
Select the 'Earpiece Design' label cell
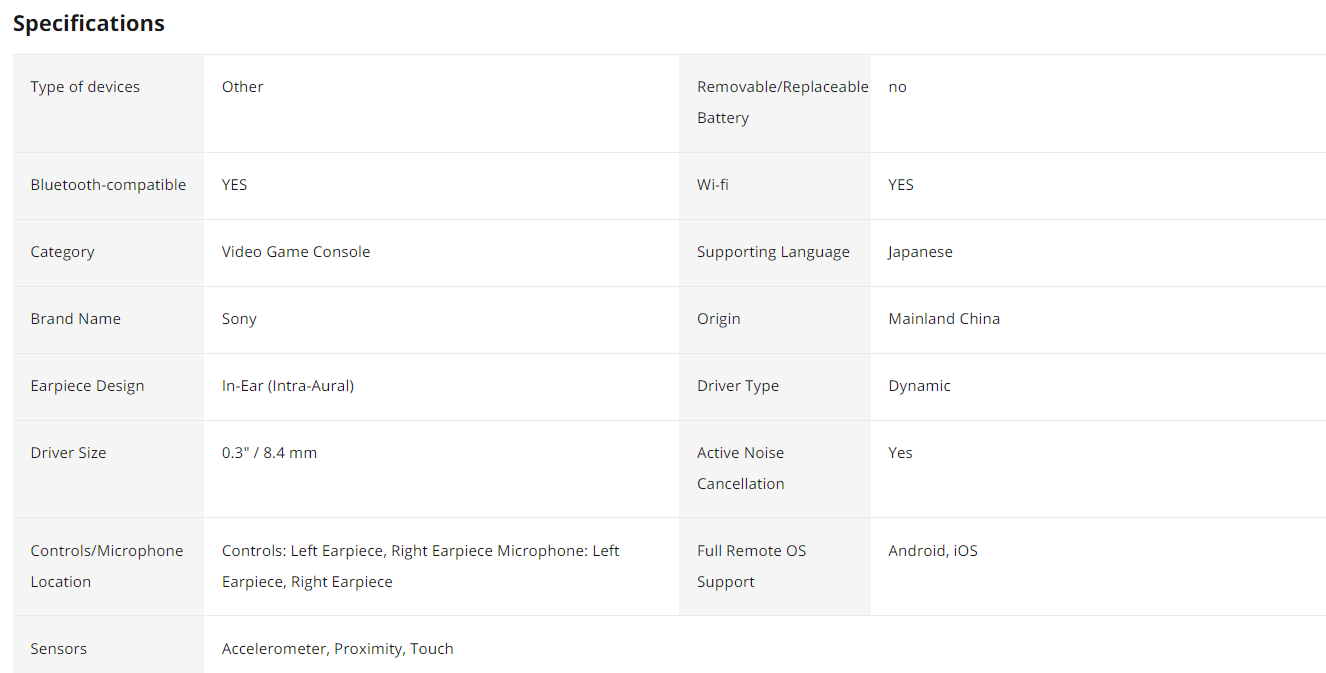87,386
